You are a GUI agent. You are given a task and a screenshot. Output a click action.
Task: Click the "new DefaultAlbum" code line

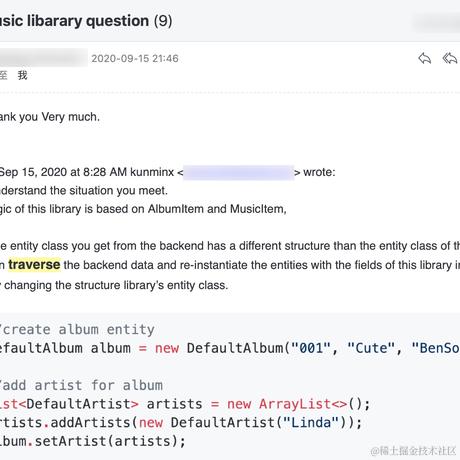pos(230,348)
